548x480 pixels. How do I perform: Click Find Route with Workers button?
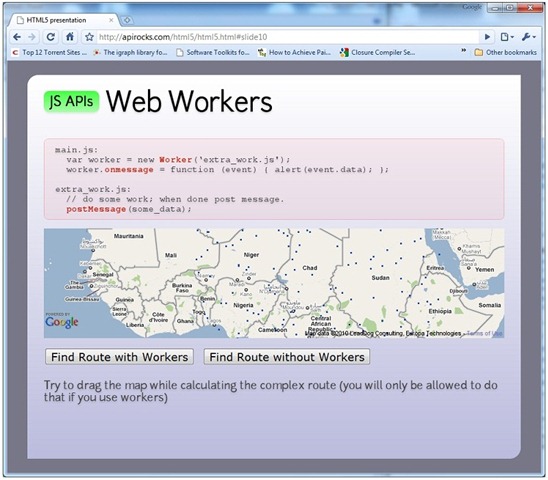[x=120, y=357]
